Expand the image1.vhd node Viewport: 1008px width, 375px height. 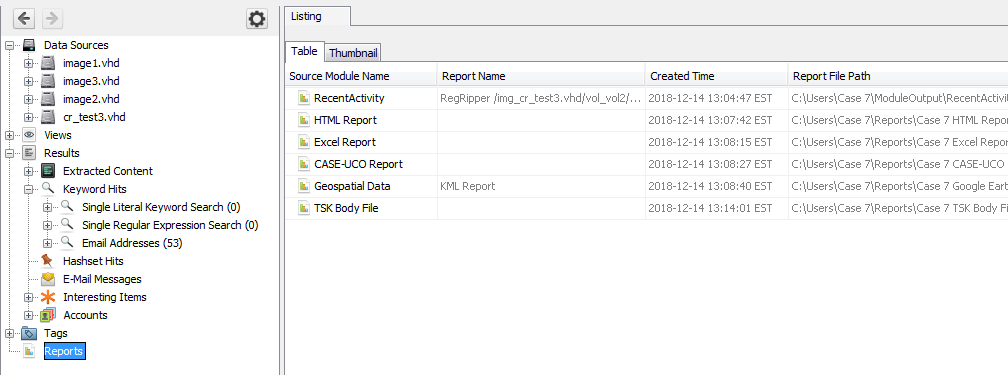(x=28, y=63)
